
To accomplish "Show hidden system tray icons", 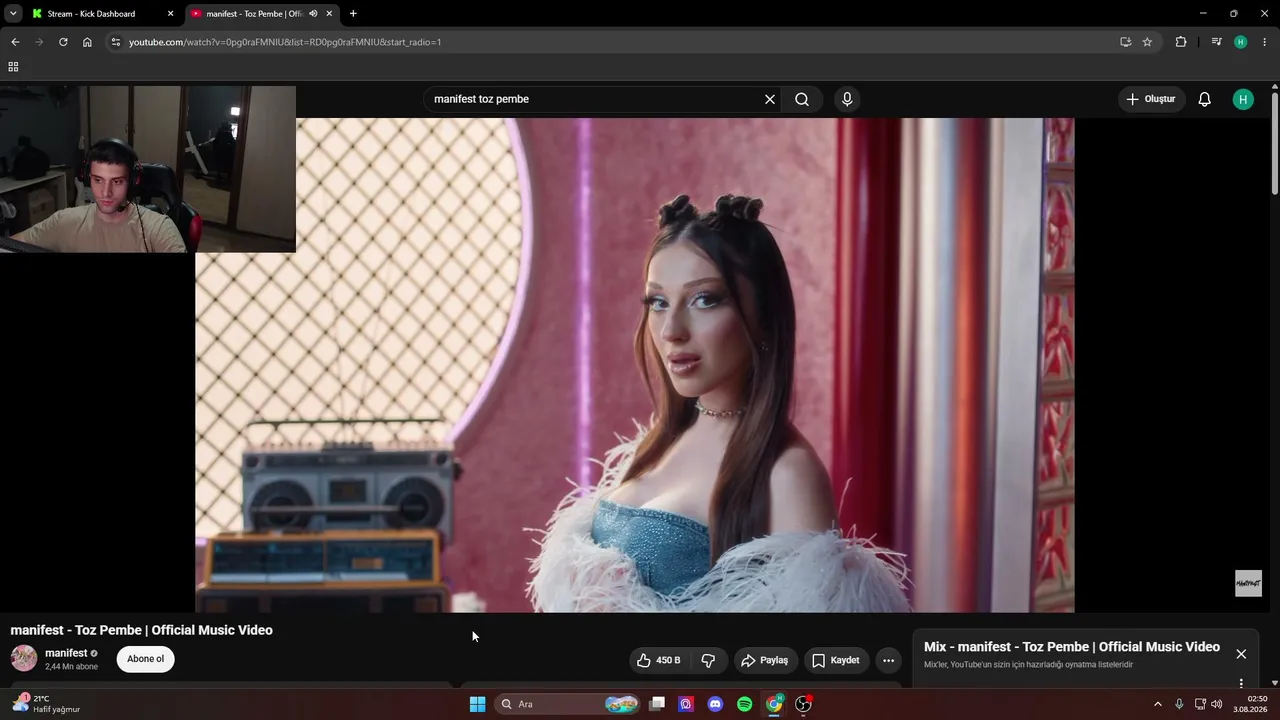I will click(1158, 704).
